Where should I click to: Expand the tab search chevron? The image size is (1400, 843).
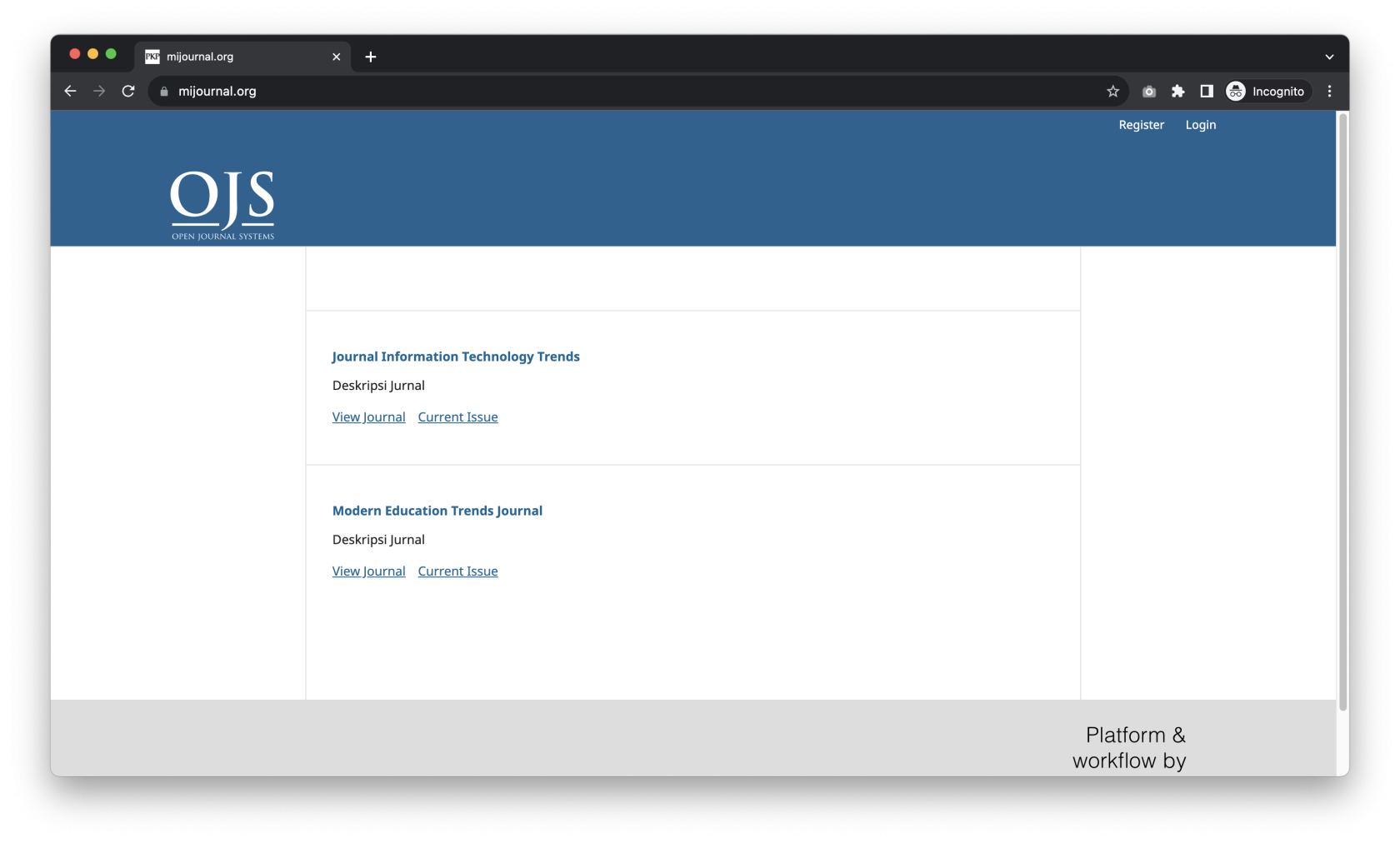pos(1329,57)
